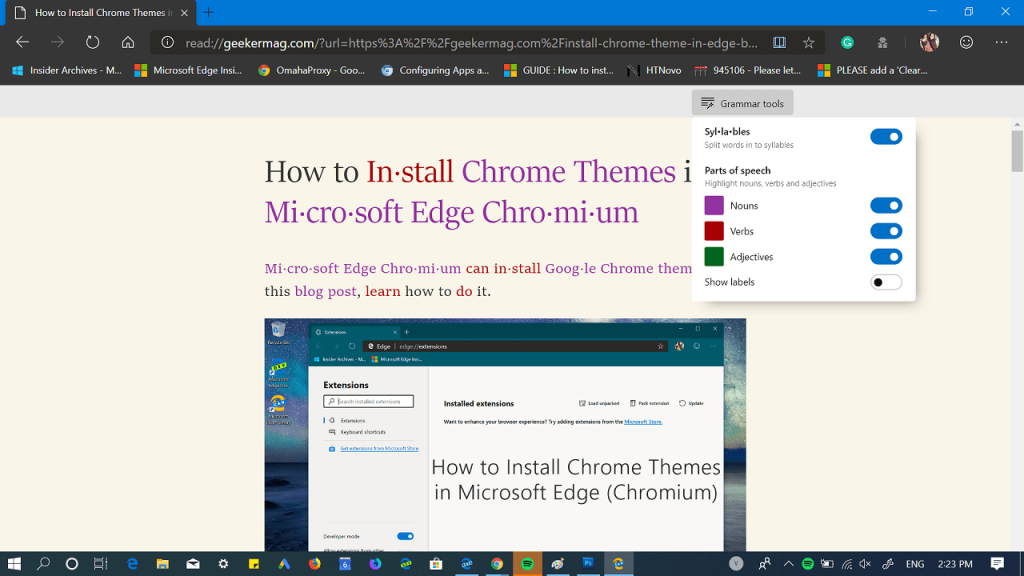Open the Settings and more ellipsis menu
Screen dimensions: 1024x576
tap(1001, 42)
